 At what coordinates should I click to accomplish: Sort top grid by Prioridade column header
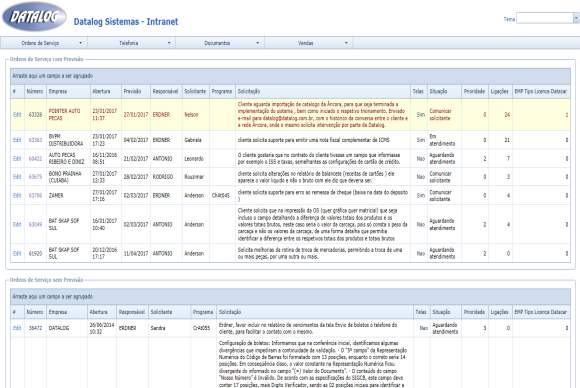475,91
